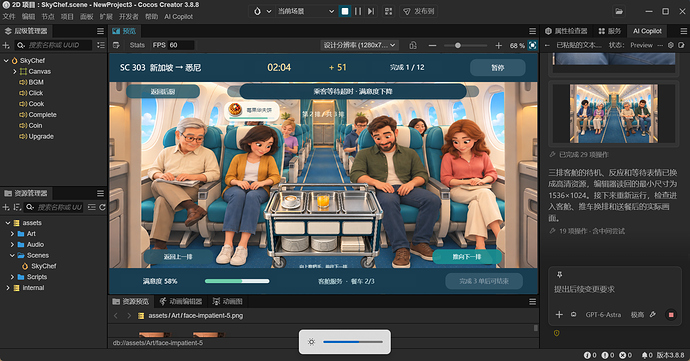Expand the Canvas node
The image size is (690, 361).
pyautogui.click(x=15, y=71)
